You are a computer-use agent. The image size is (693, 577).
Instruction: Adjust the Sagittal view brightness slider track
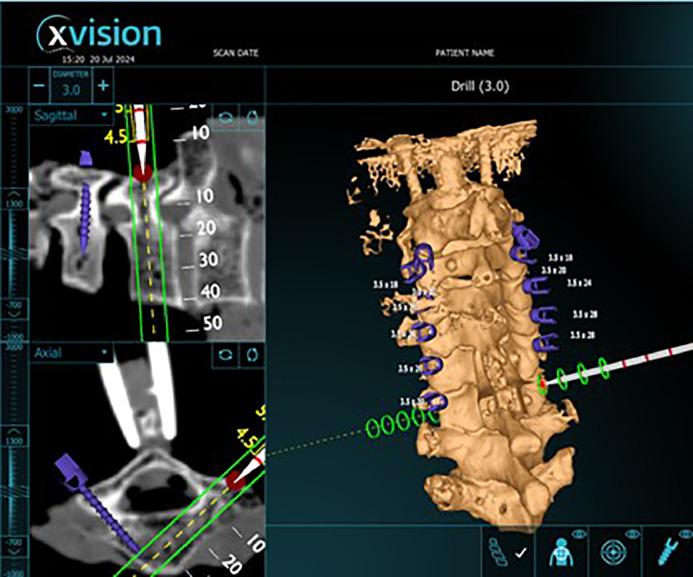pos(14,254)
